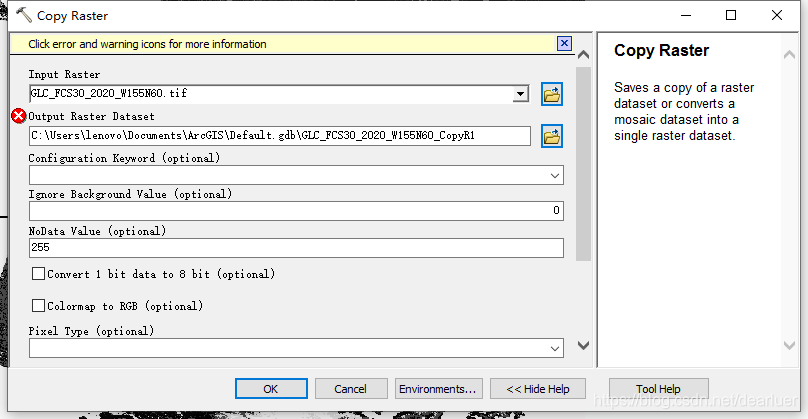Click the 'Saves a copy of a raster' description
This screenshot has width=808, height=419.
[684, 111]
